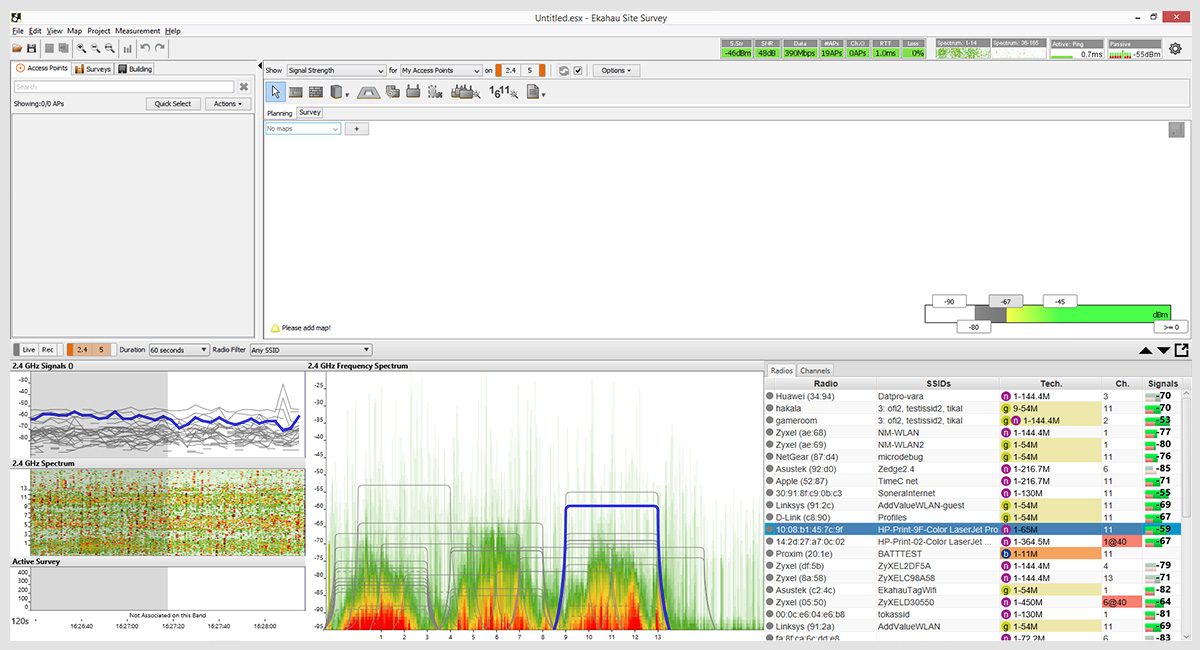Viewport: 1200px width, 650px height.
Task: Open the Signal Strength visualization dropdown
Action: 336,71
